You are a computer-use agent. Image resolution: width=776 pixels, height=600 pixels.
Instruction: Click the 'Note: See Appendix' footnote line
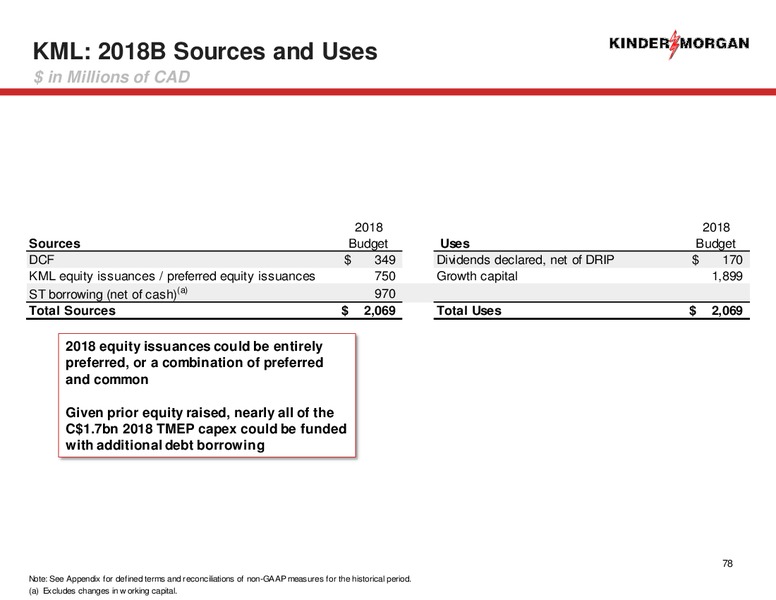coord(220,579)
